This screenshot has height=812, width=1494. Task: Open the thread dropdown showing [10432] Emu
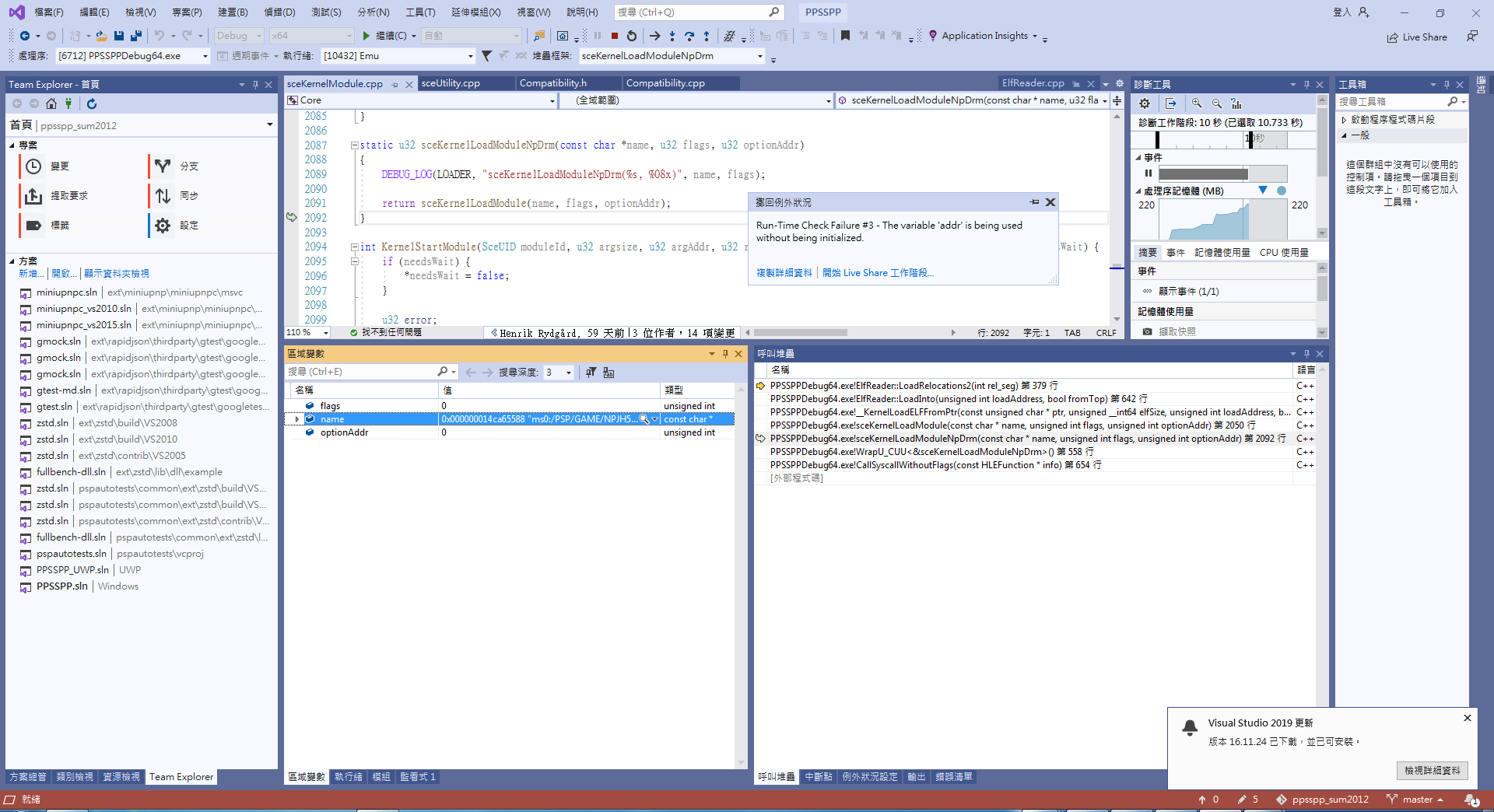(398, 56)
